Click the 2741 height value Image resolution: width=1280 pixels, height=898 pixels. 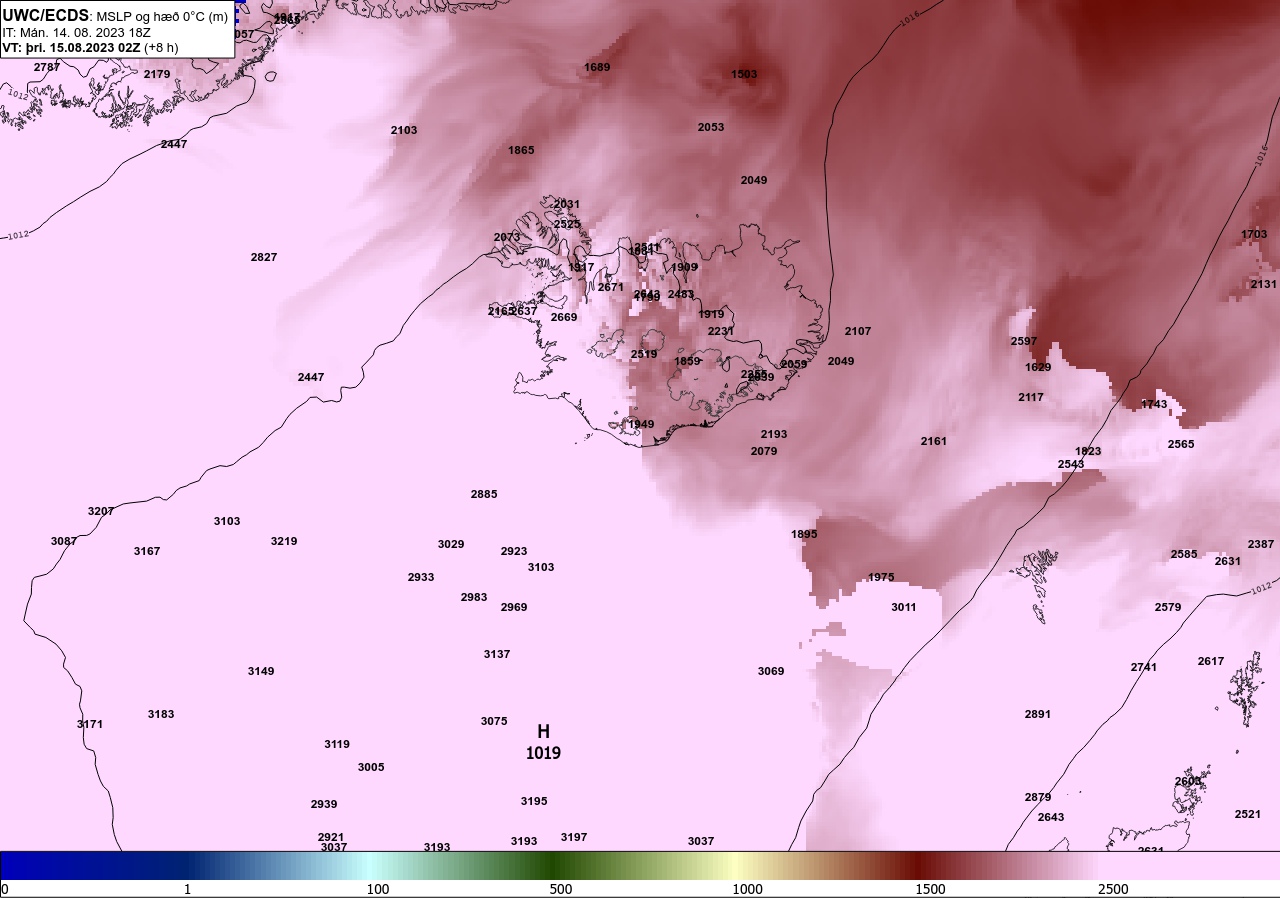point(1144,667)
